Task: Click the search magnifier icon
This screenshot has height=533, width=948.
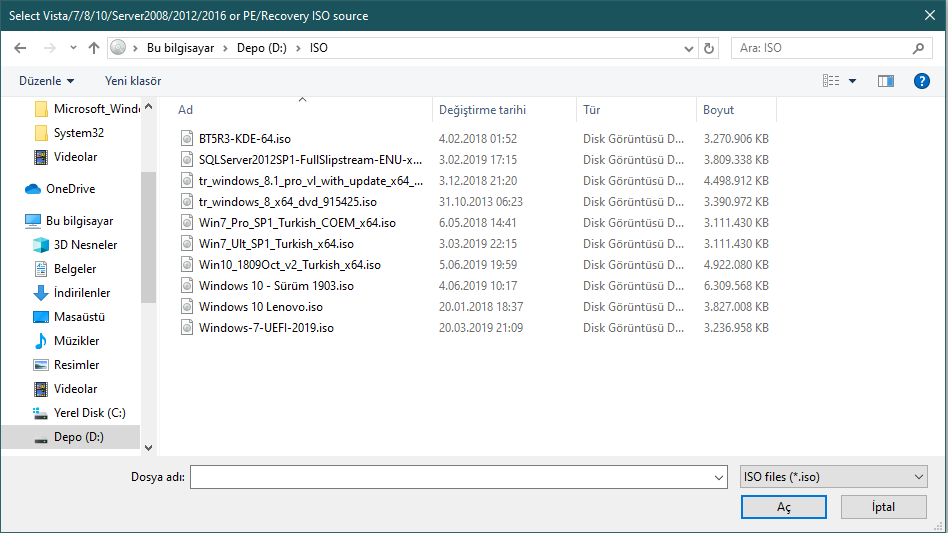Action: pos(918,48)
